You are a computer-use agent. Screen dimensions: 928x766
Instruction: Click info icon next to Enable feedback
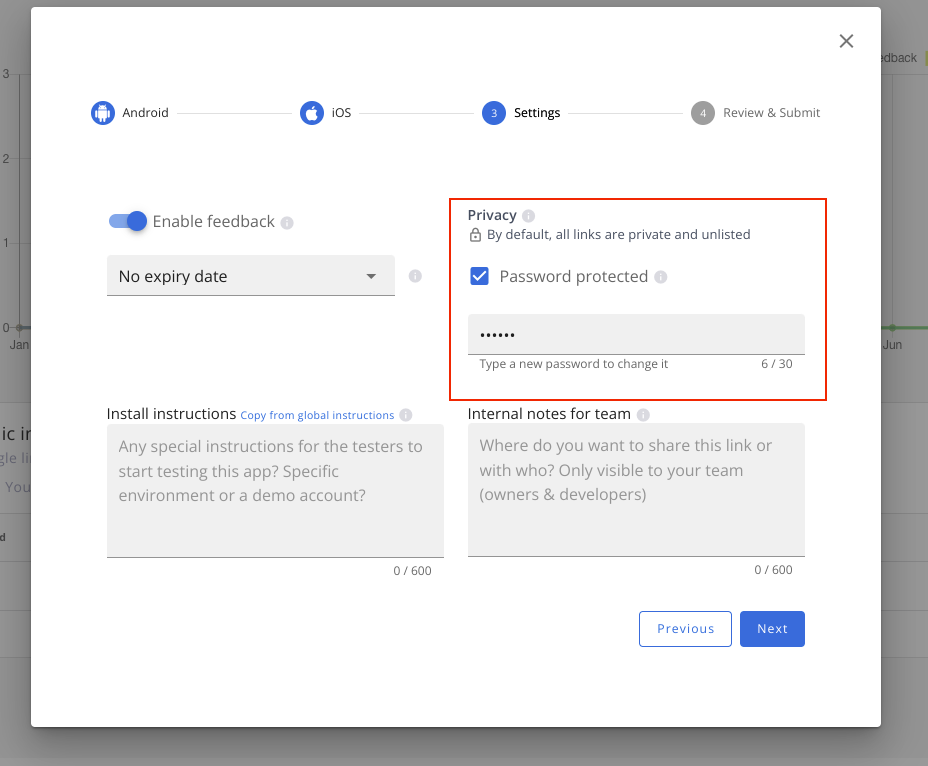click(287, 223)
